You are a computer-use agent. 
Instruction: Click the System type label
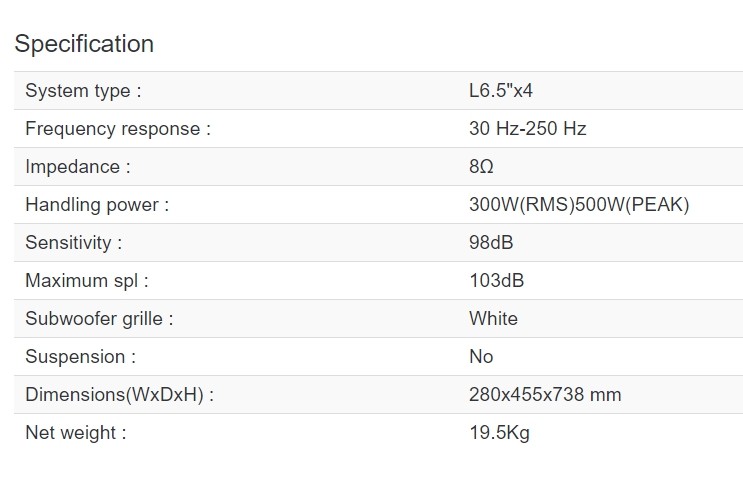[x=83, y=91]
